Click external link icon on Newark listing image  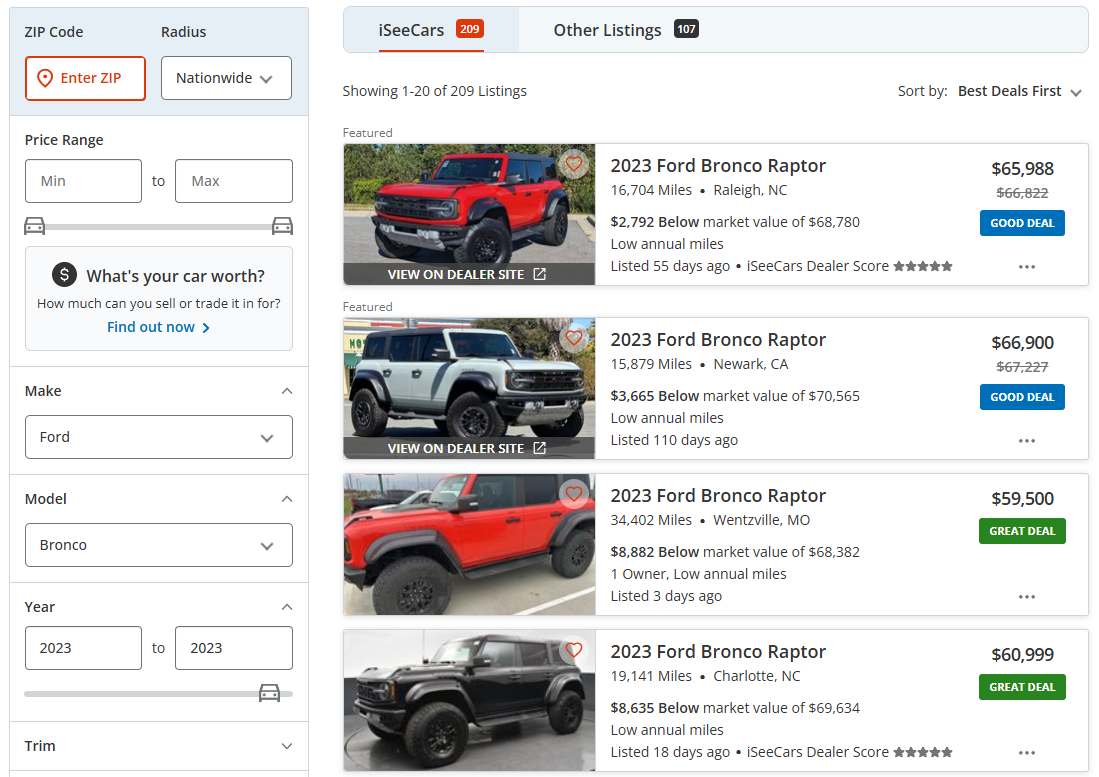coord(539,448)
